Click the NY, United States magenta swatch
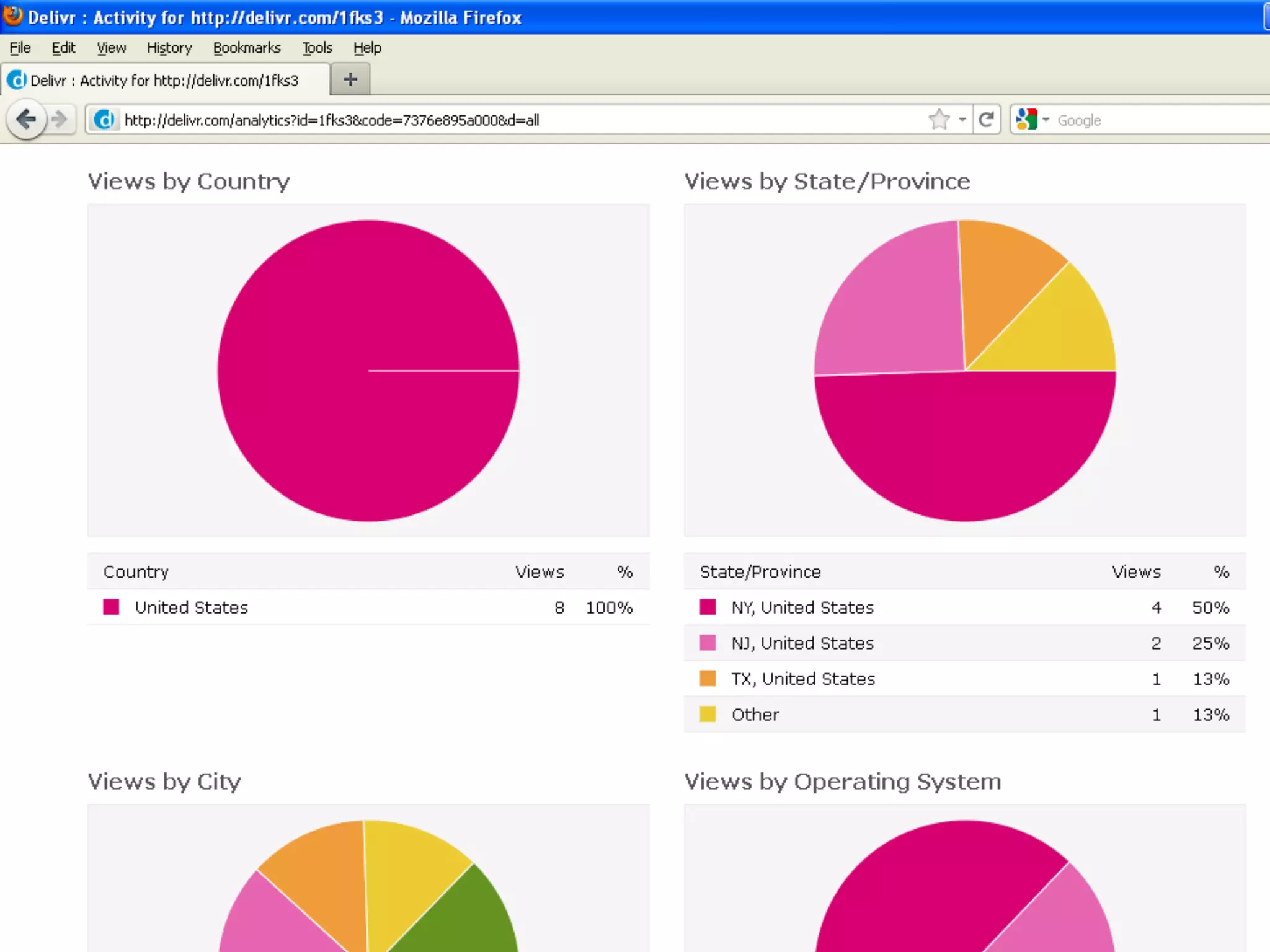1270x952 pixels. [x=708, y=607]
